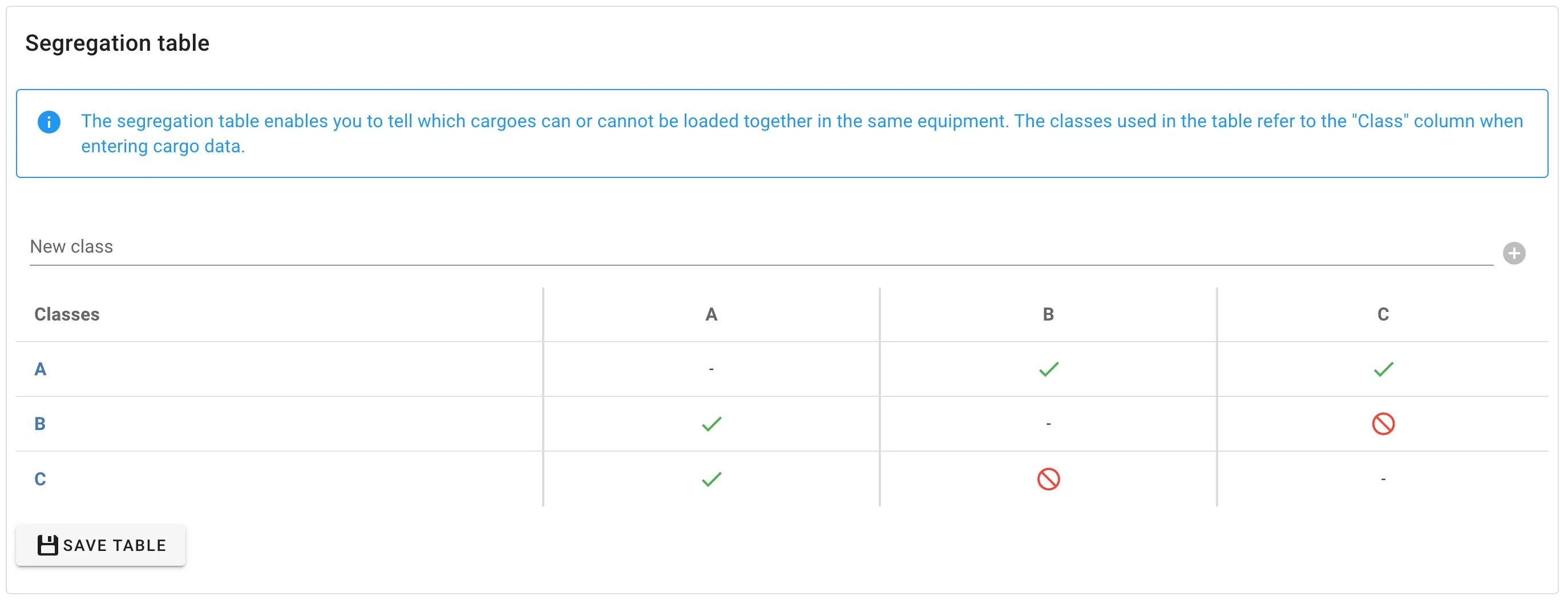Click the green checkmark in row B, column A
The height and width of the screenshot is (600, 1568).
[x=711, y=424]
